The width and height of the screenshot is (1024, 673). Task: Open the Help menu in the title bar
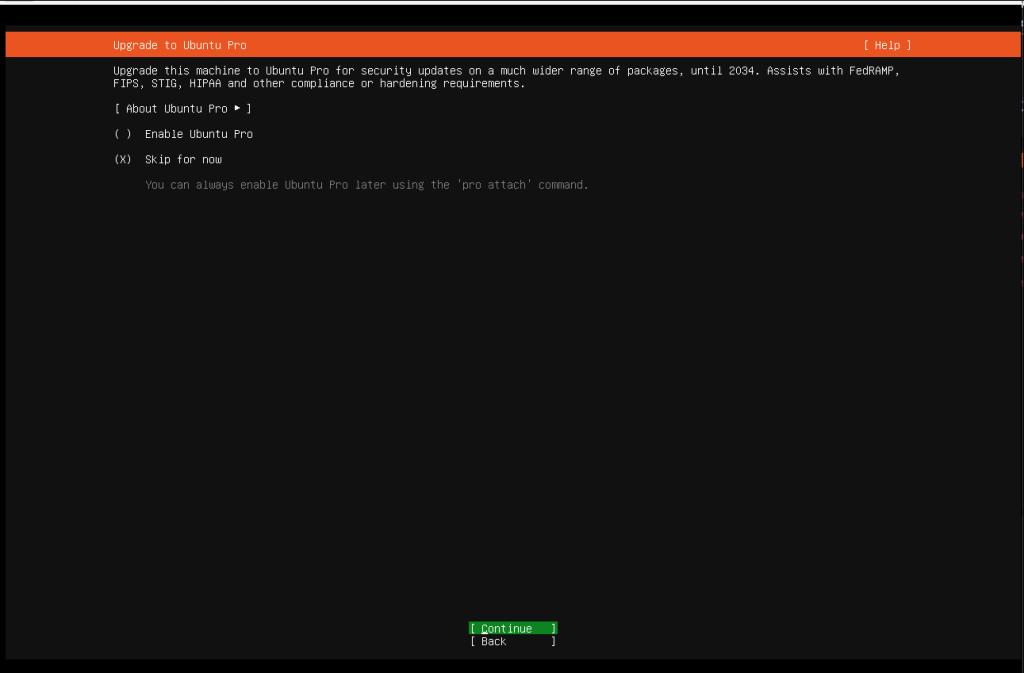886,44
